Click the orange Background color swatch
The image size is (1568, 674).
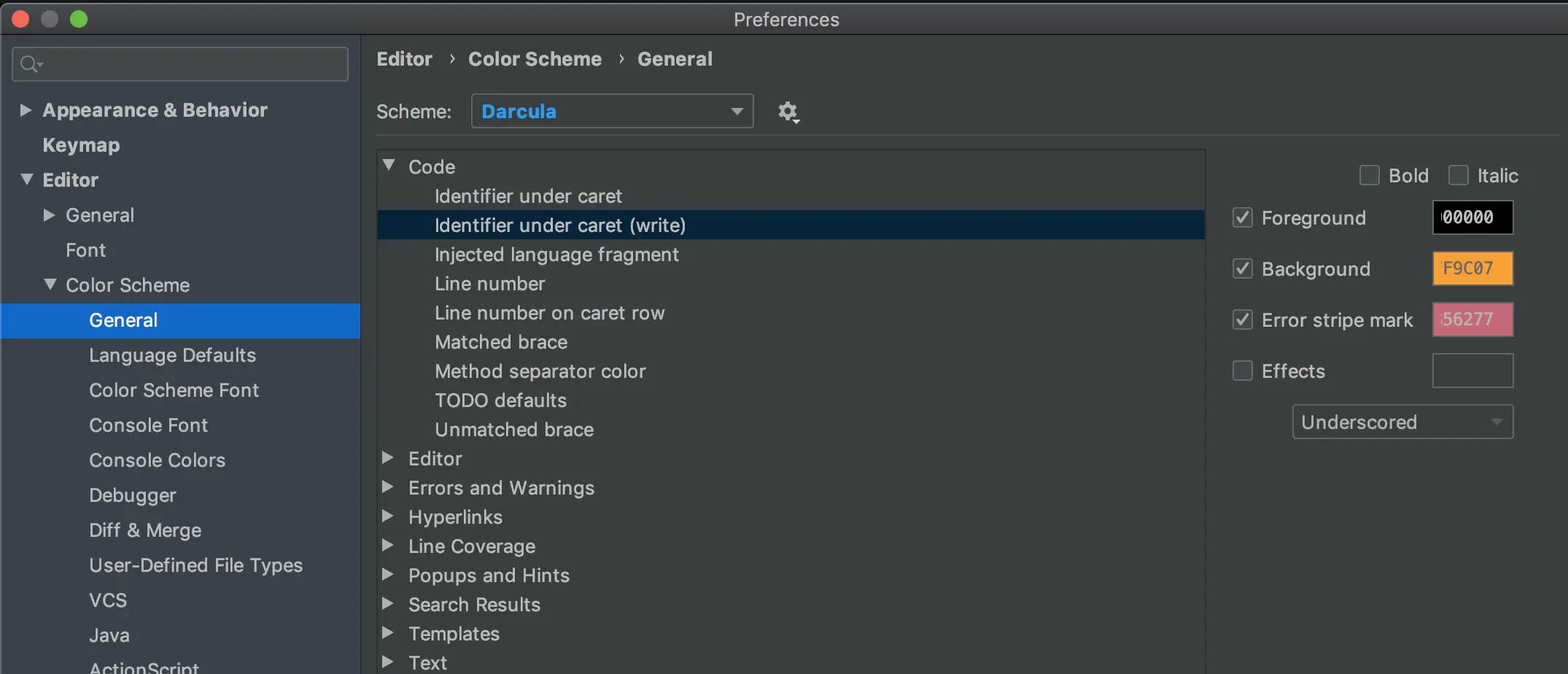(x=1472, y=268)
